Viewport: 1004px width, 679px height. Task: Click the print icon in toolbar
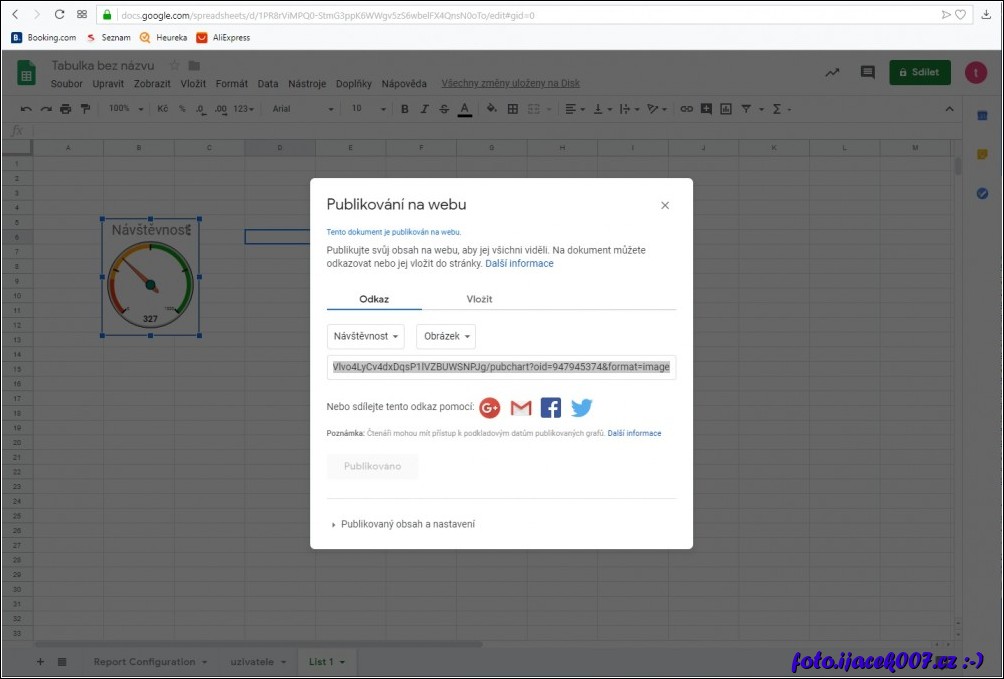tap(65, 109)
